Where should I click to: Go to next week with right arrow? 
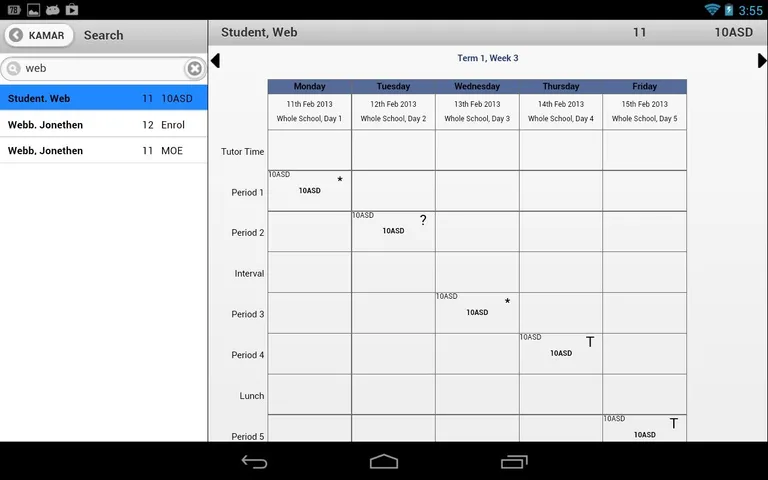tap(762, 61)
